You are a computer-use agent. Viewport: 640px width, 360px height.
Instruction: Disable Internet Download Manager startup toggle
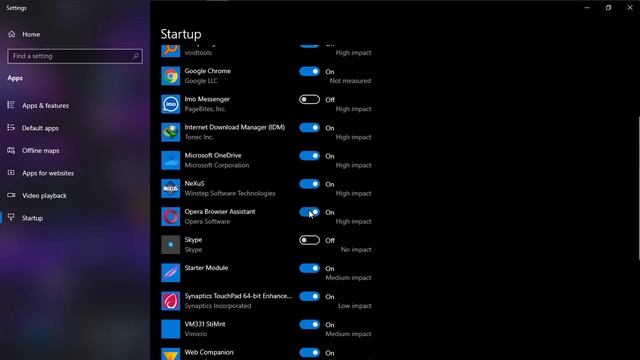pos(309,128)
